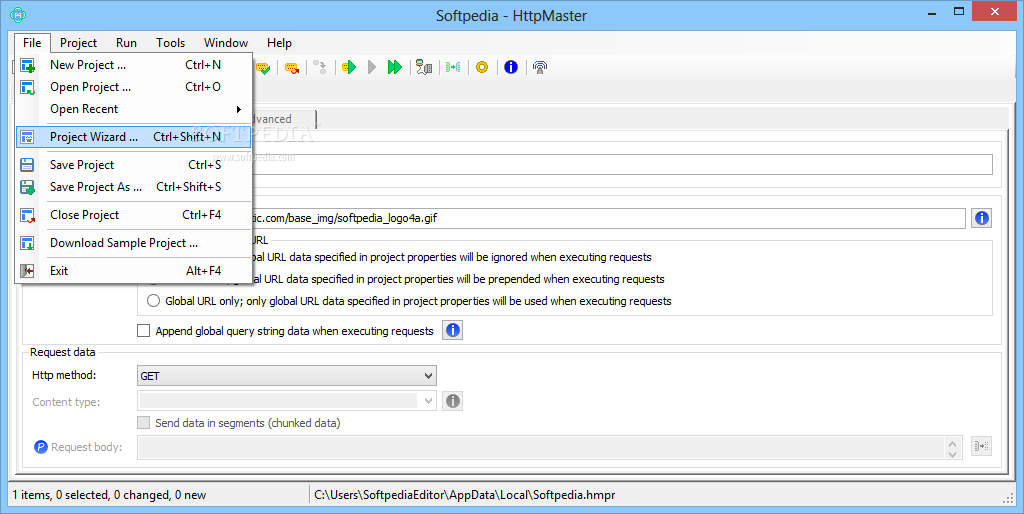The image size is (1024, 514).
Task: Click the info icon next to append query string
Action: tap(453, 330)
